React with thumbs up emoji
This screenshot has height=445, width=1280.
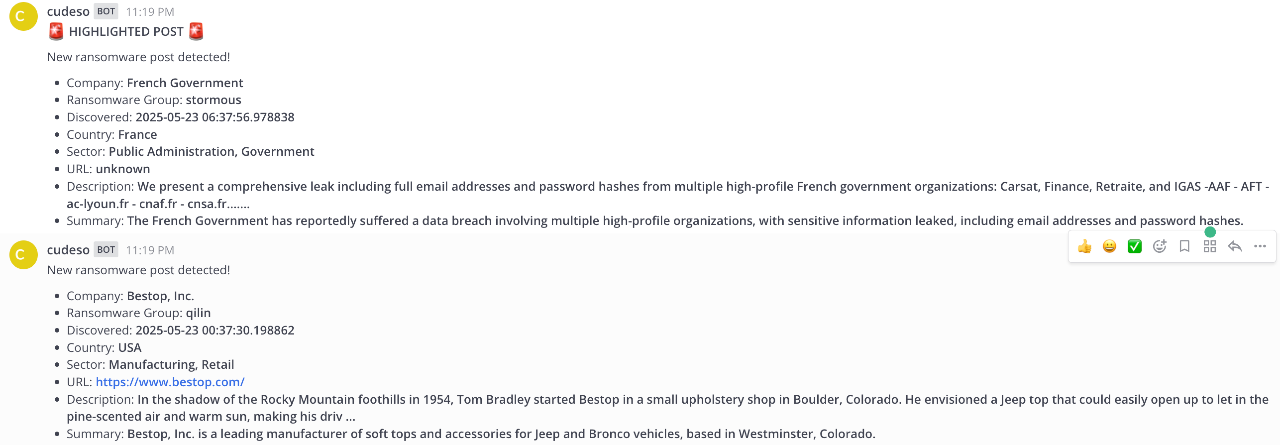tap(1084, 246)
